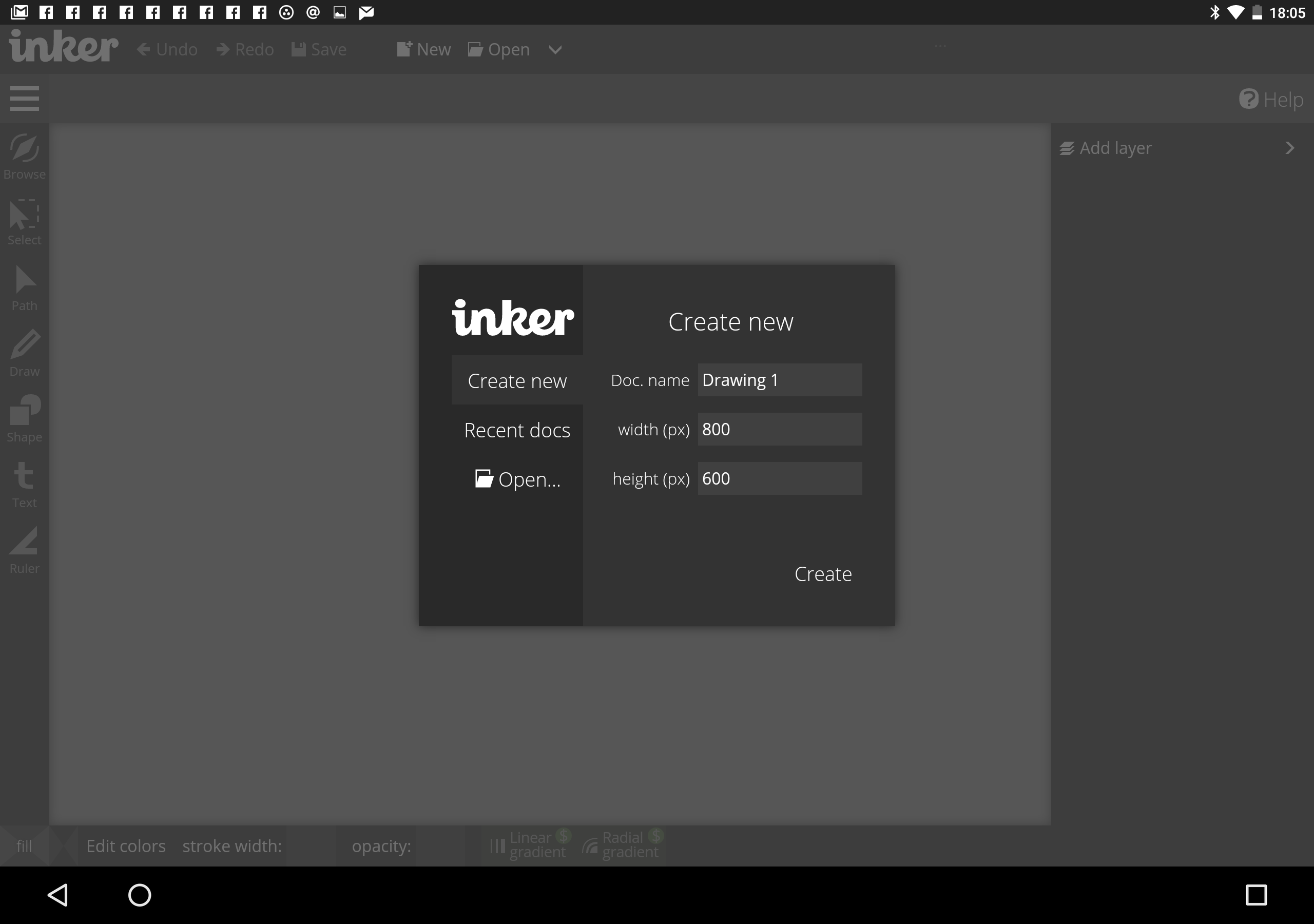The width and height of the screenshot is (1314, 924).
Task: Focus the width (px) field
Action: click(x=780, y=429)
